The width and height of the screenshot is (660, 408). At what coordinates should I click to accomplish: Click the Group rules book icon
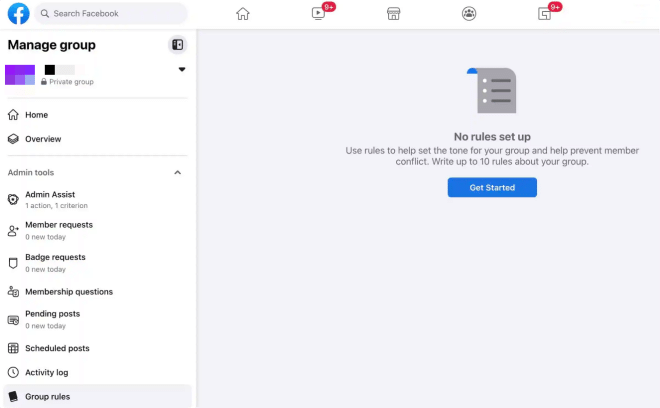(13, 396)
